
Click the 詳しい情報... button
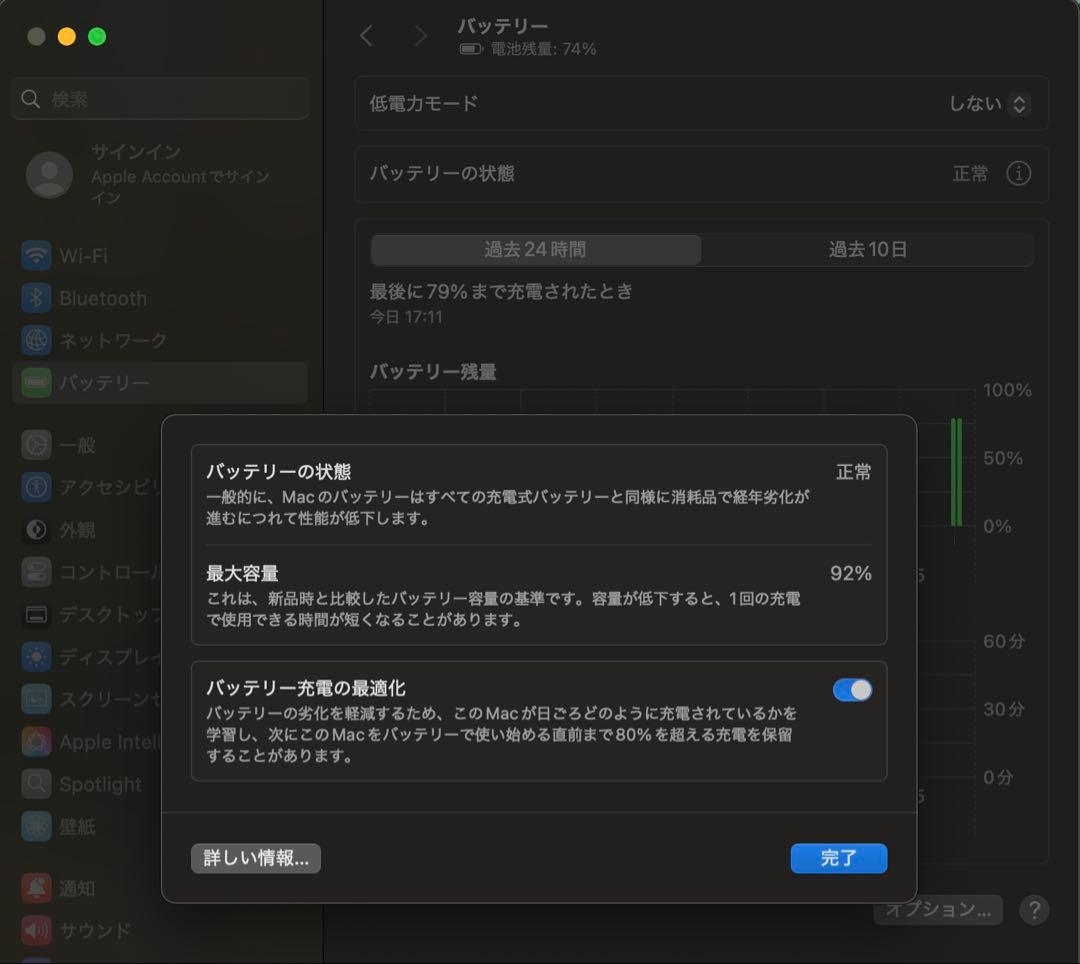coord(256,858)
